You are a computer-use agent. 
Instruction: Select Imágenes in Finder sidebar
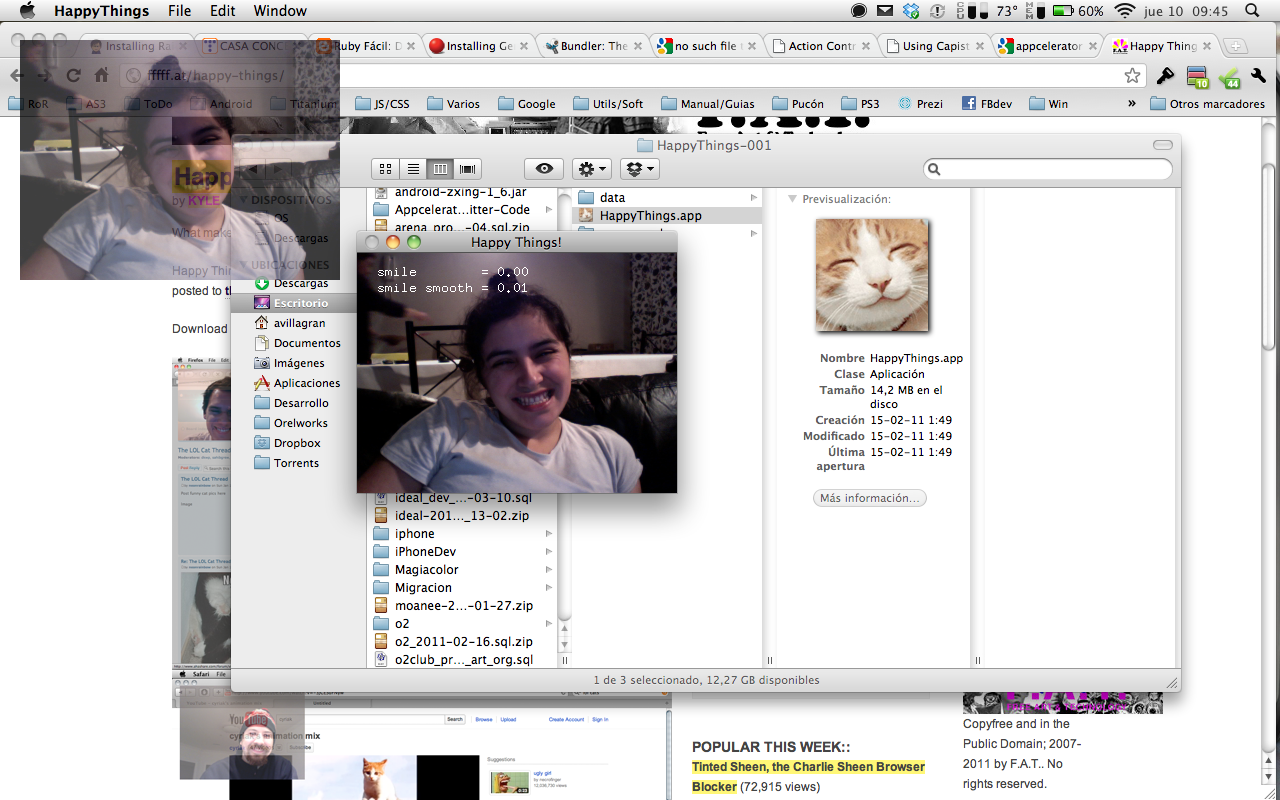(x=289, y=363)
